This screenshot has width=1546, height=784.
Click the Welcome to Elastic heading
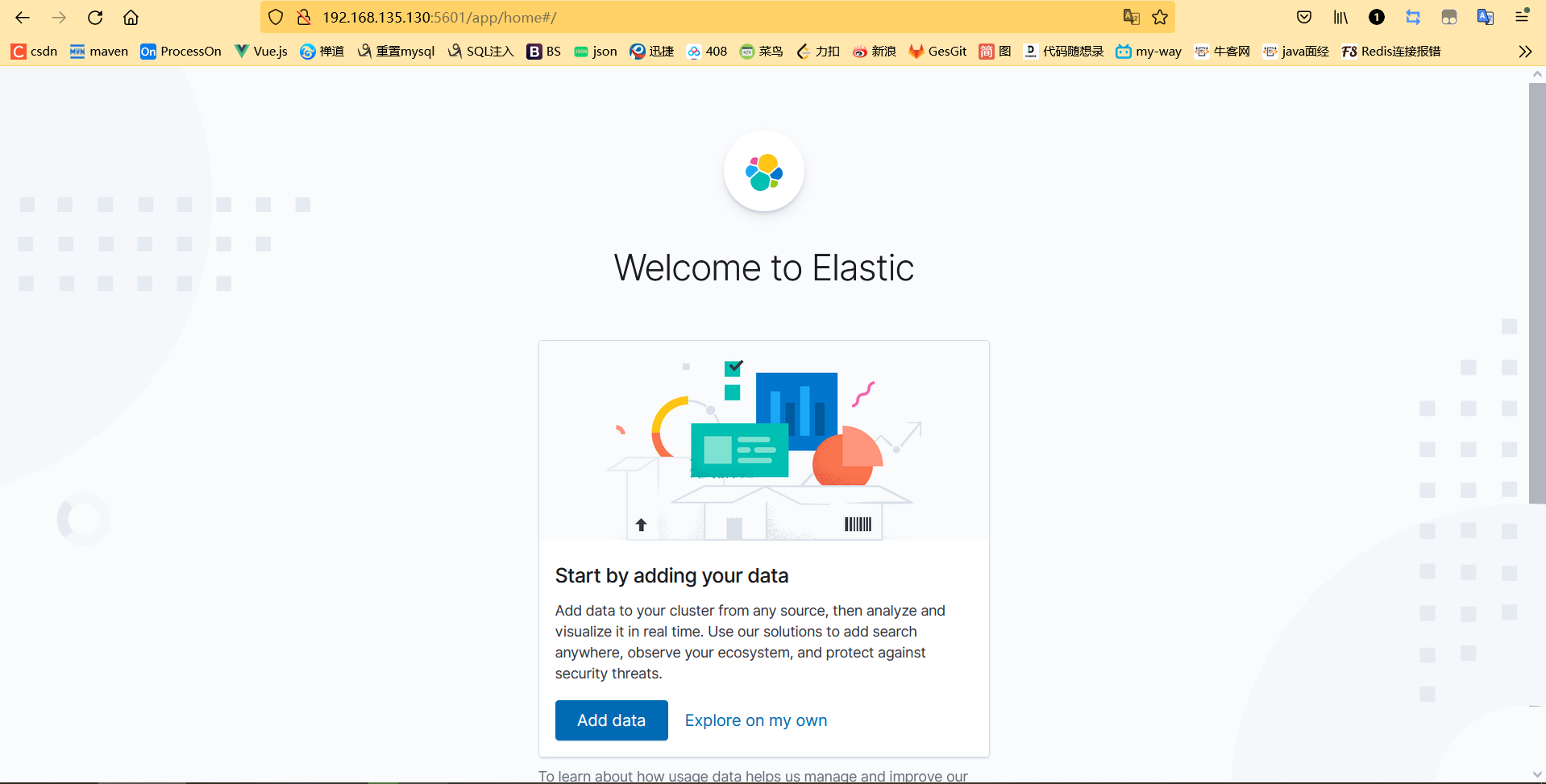point(764,268)
